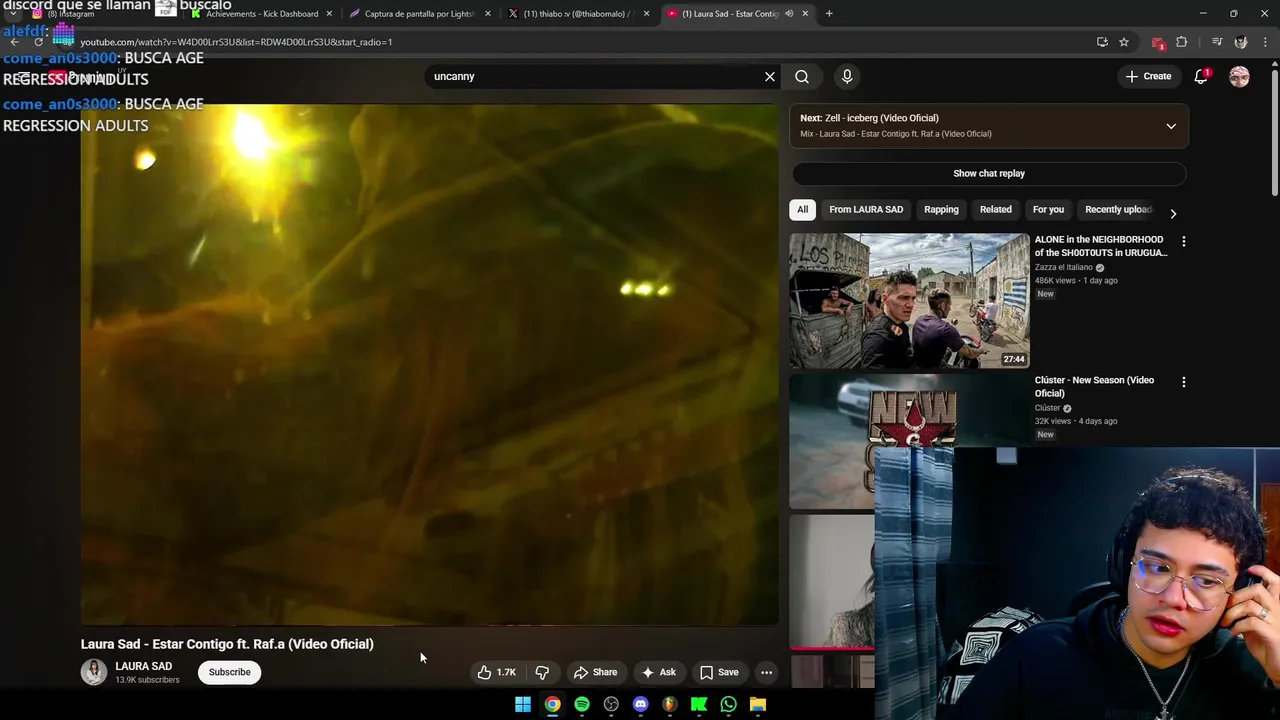Click Show chat replay button
1280x720 pixels.
[989, 173]
